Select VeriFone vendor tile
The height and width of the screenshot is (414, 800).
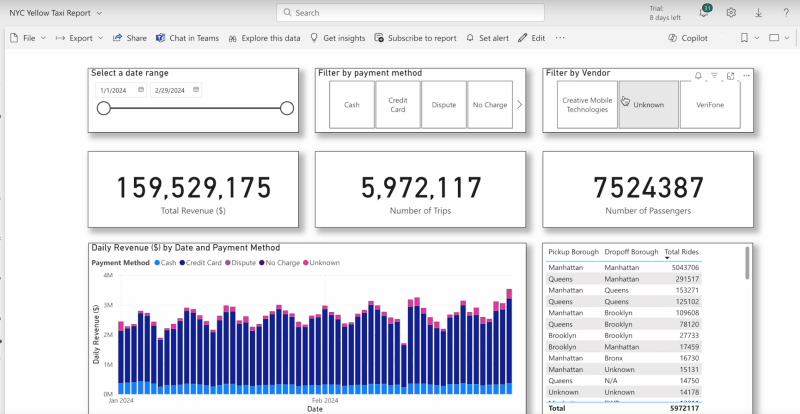[x=710, y=105]
